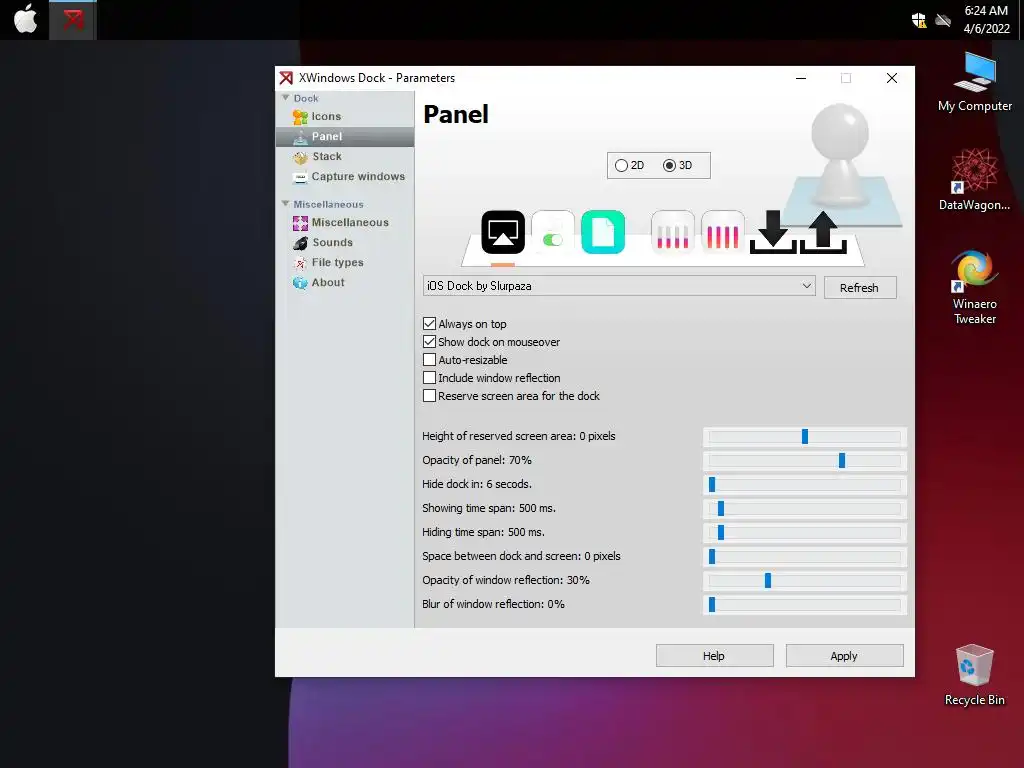The height and width of the screenshot is (768, 1024).
Task: Open the Apple logo menu in top bar
Action: click(x=25, y=19)
